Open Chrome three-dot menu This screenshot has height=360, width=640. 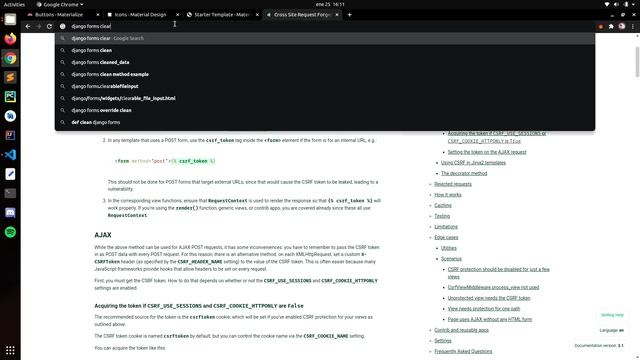pos(633,26)
